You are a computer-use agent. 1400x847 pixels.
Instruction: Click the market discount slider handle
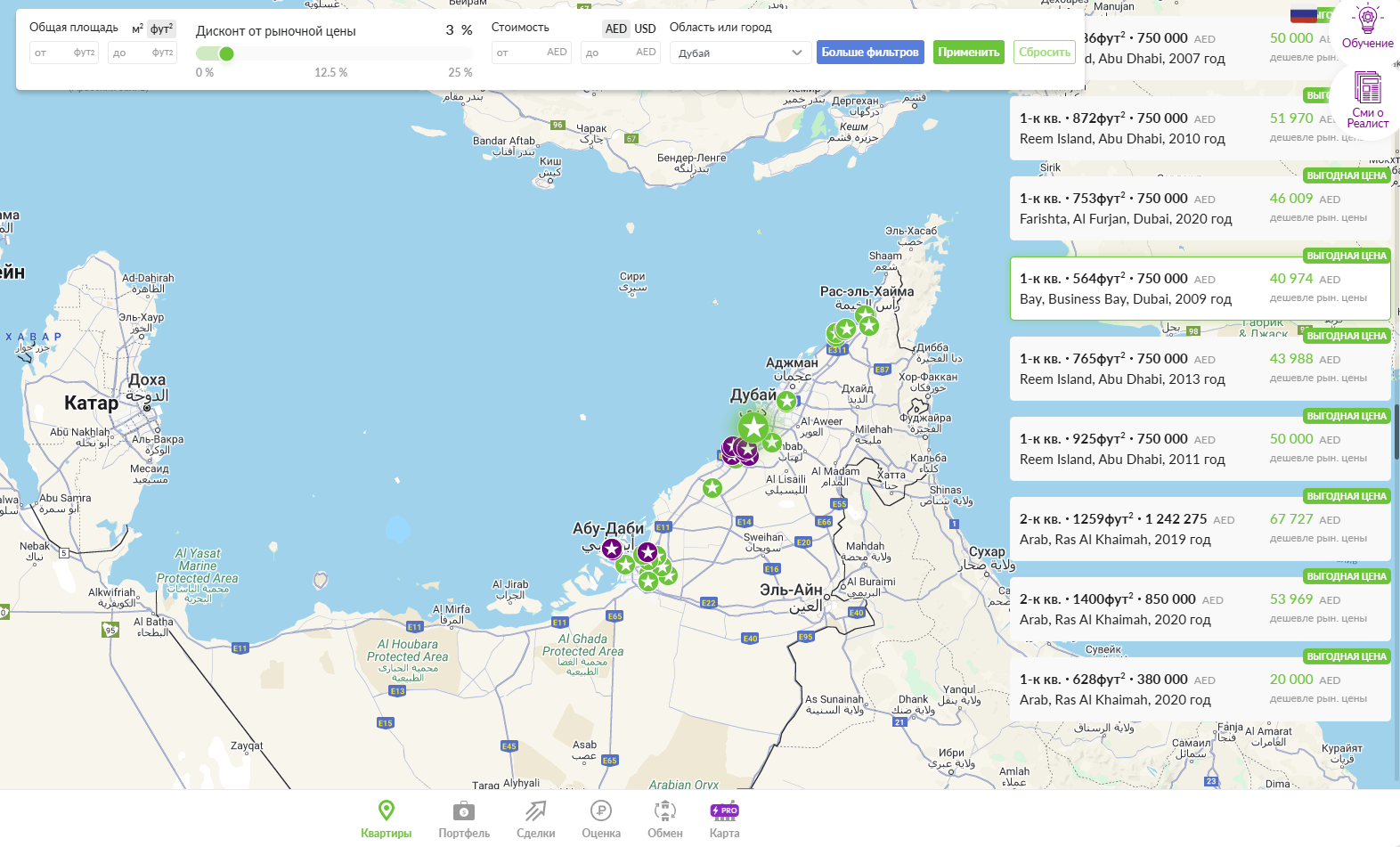pos(226,54)
